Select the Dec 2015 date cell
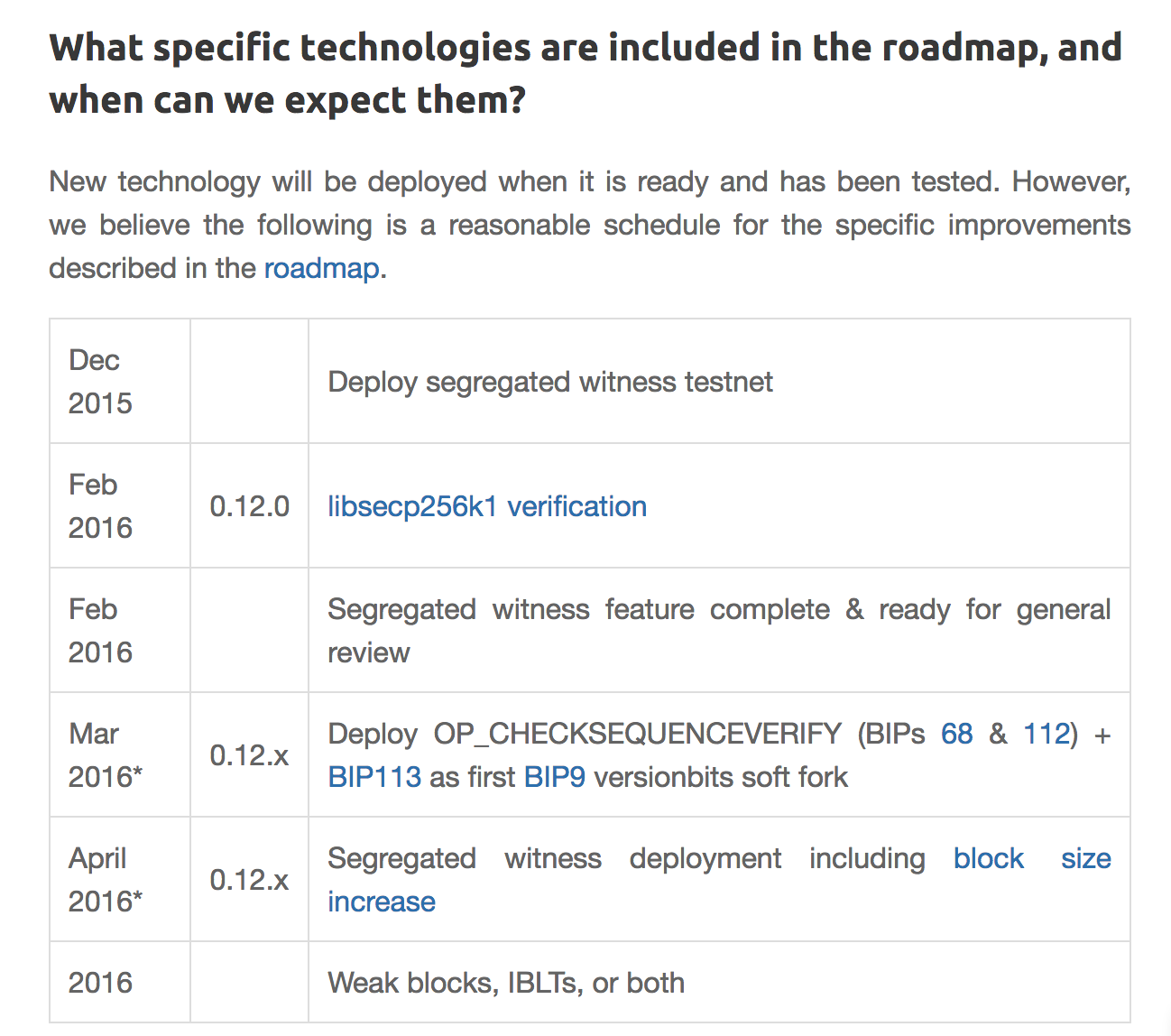The image size is (1171, 1036). [100, 382]
